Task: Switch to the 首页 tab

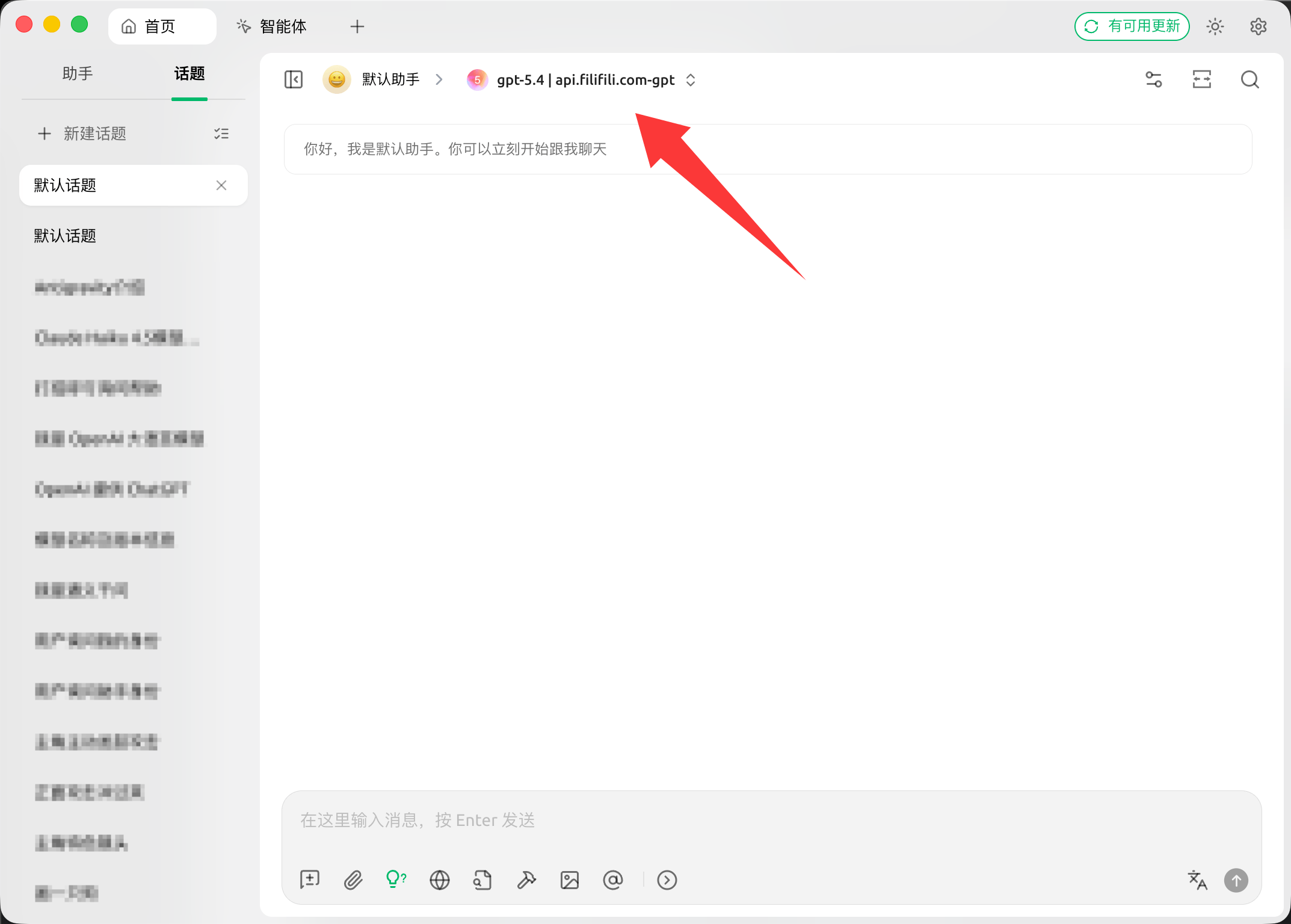Action: pos(162,26)
